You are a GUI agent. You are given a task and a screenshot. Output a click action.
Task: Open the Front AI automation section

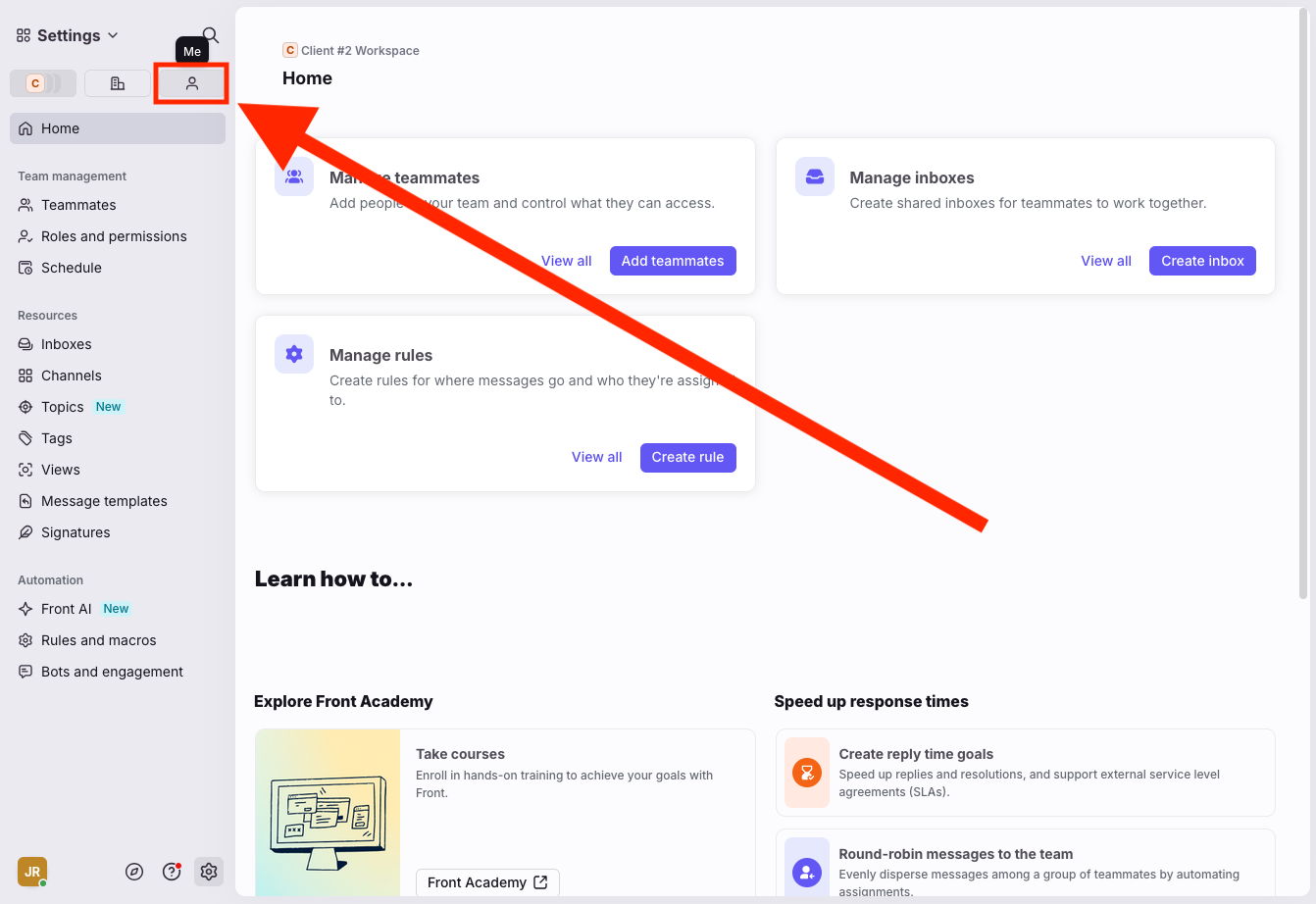tap(66, 609)
